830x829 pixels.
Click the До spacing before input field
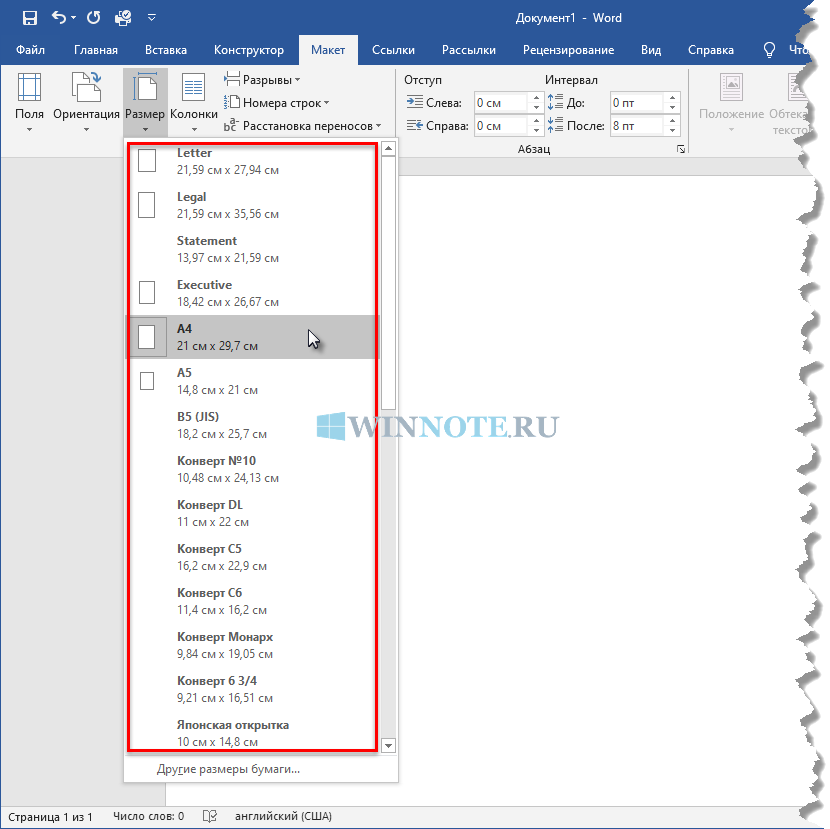click(637, 103)
